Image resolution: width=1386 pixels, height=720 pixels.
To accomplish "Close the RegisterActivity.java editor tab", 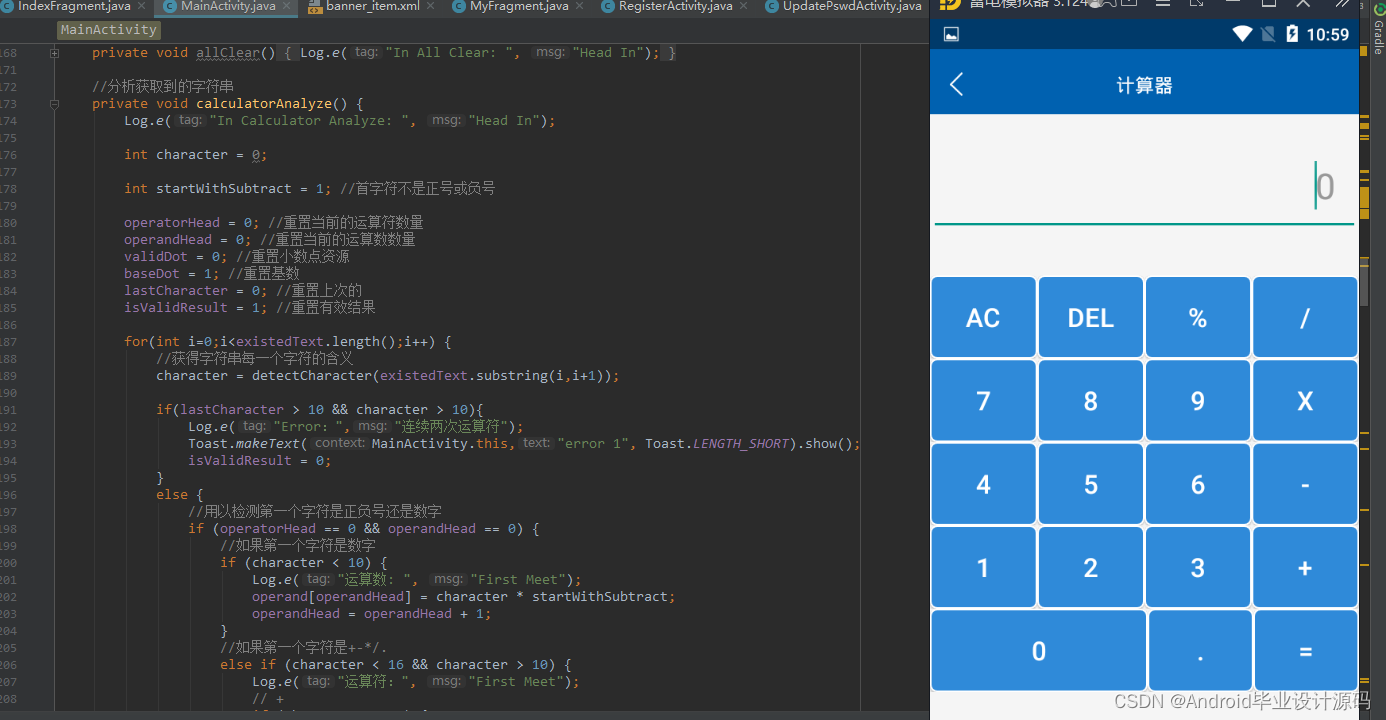I will tap(744, 6).
